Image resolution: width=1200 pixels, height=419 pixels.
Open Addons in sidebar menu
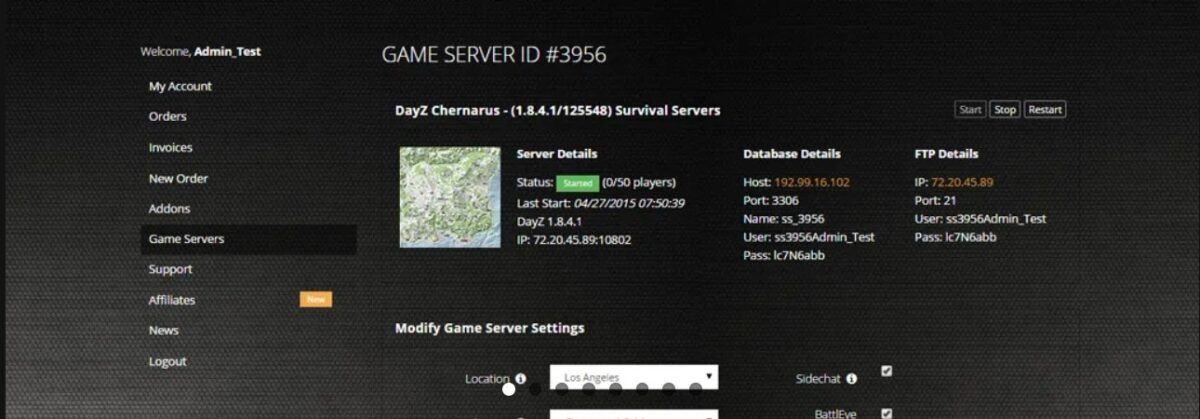click(x=169, y=209)
